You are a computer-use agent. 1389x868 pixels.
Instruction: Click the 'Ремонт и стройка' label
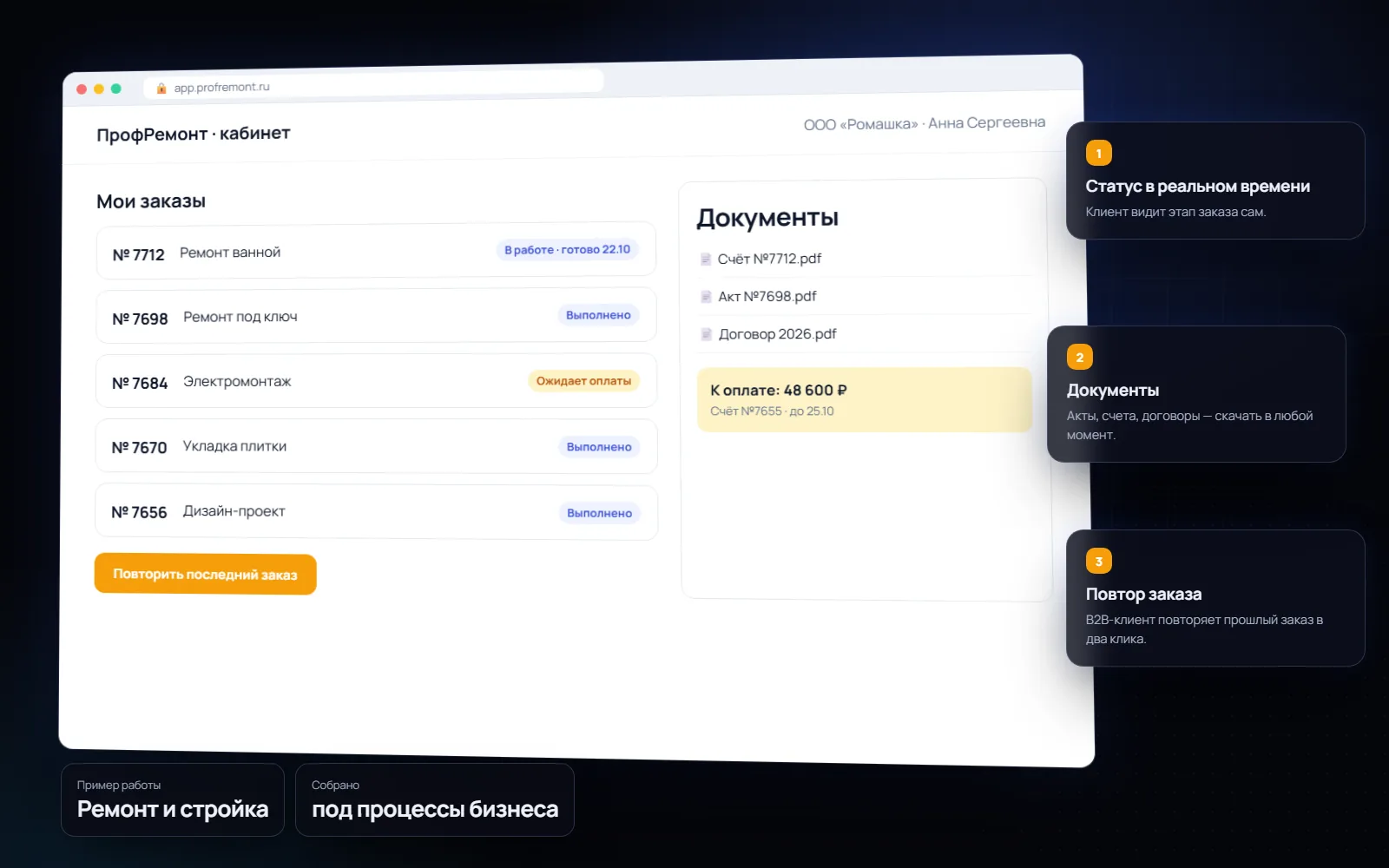pyautogui.click(x=173, y=809)
